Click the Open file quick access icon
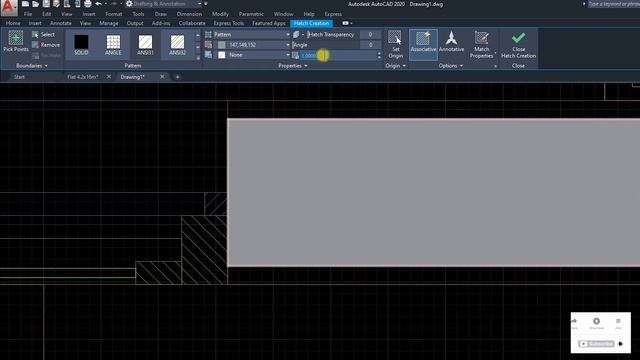Viewport: 640px width, 360px height. 36,4
